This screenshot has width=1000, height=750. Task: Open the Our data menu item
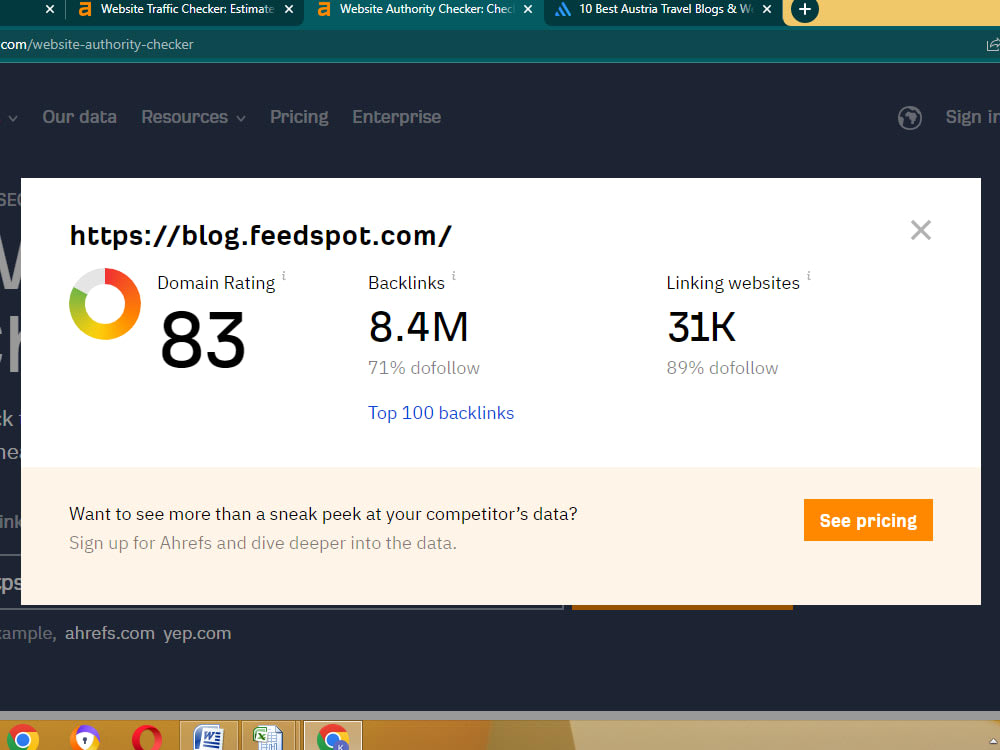(80, 117)
